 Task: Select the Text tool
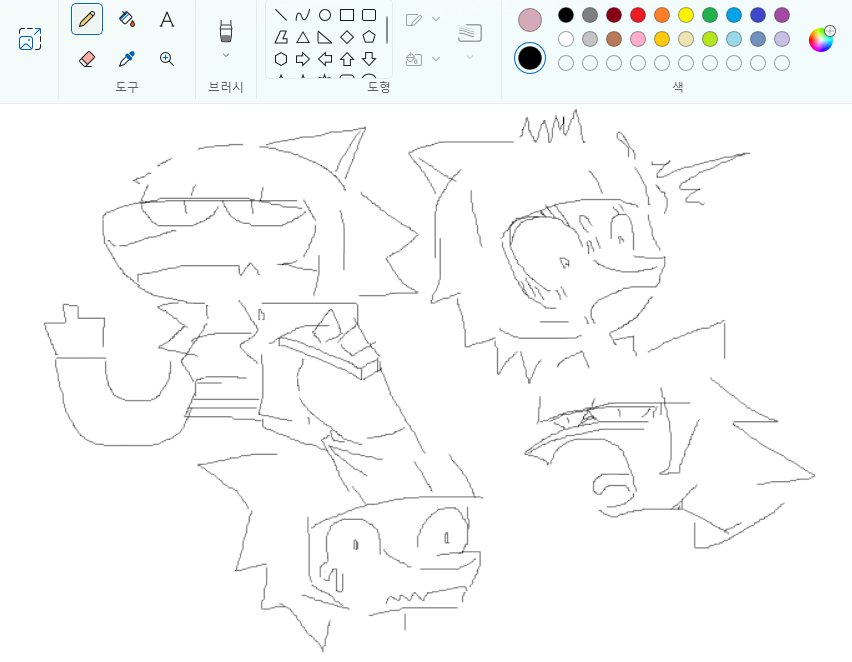click(x=167, y=20)
